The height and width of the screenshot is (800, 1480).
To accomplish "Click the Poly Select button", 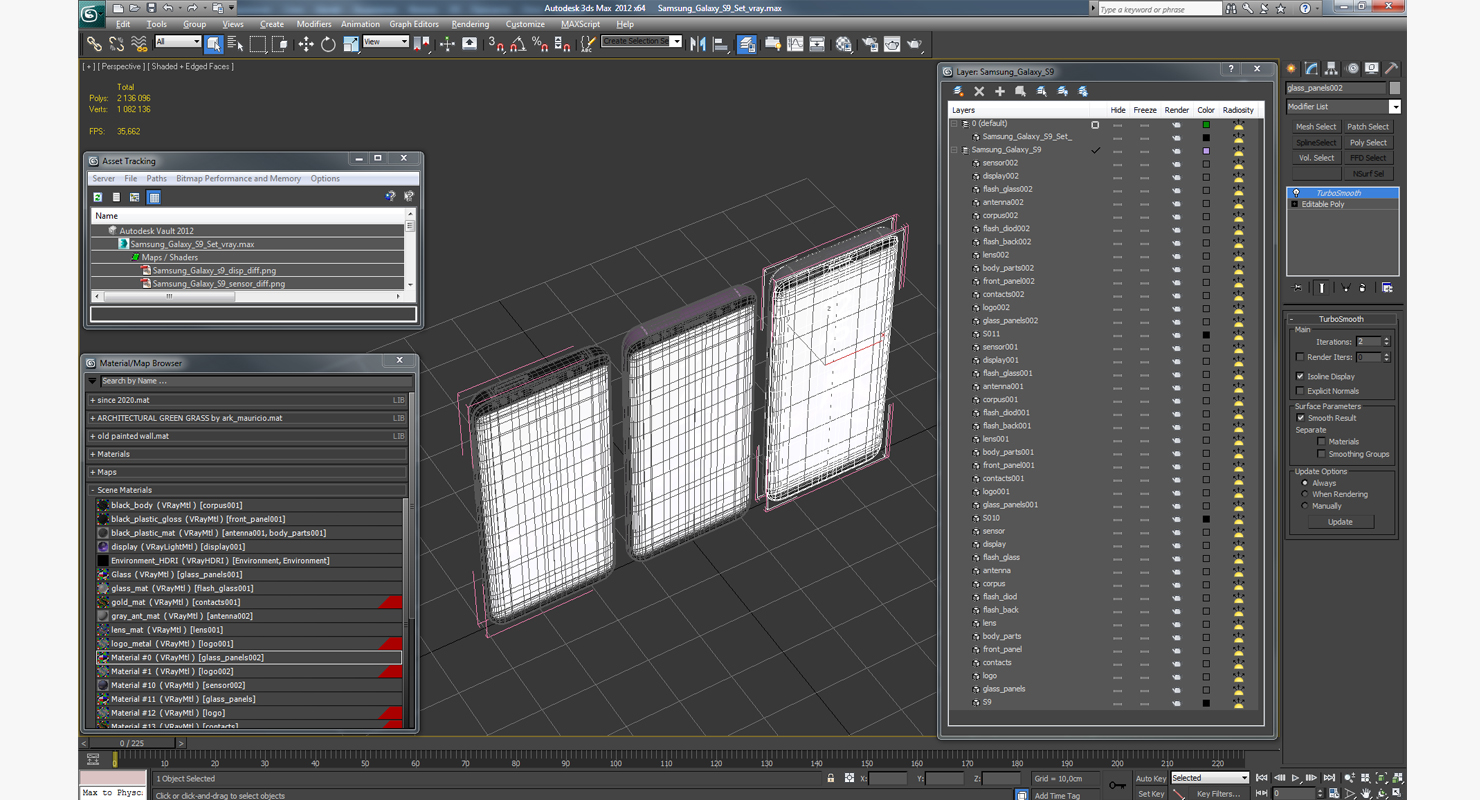I will [x=1368, y=143].
